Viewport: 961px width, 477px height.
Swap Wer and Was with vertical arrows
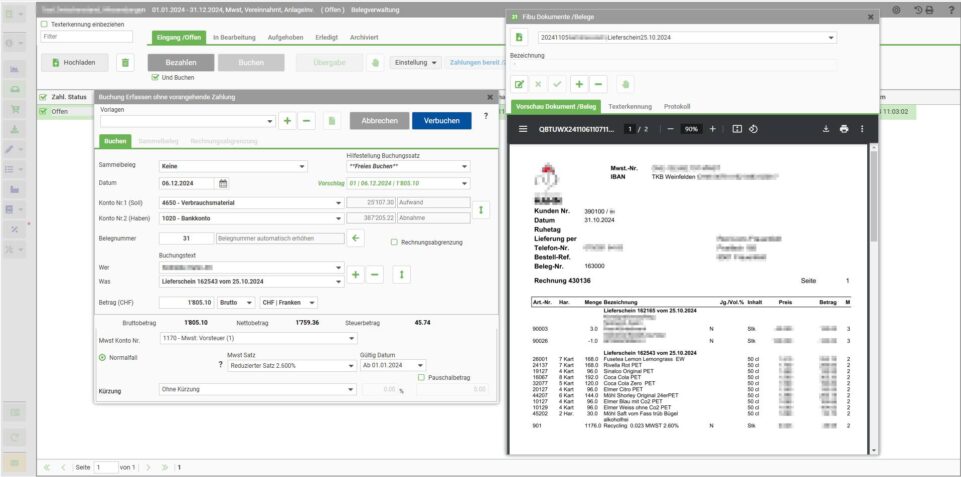401,275
